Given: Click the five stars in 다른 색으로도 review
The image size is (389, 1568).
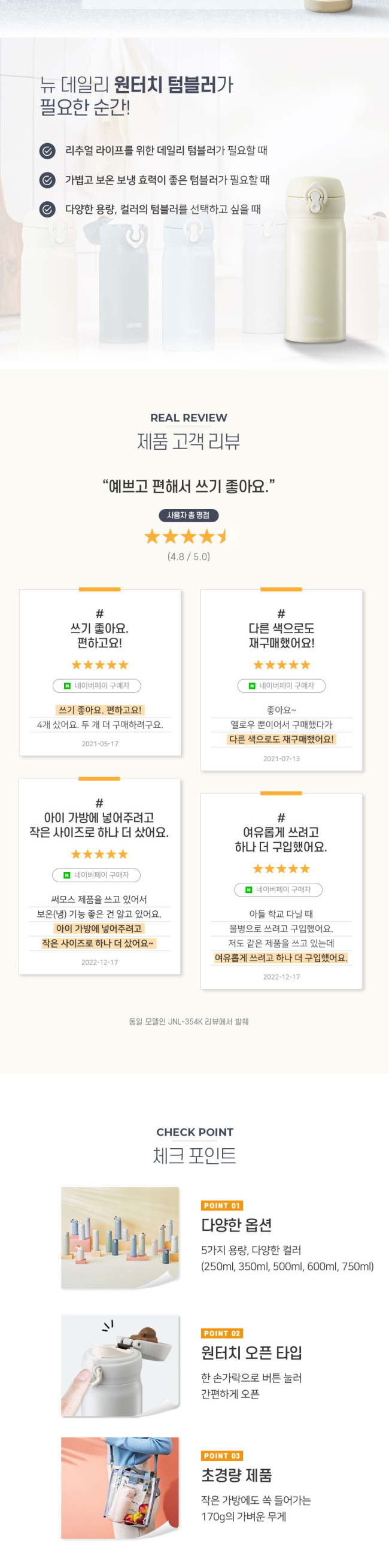Looking at the screenshot, I should coord(281,665).
